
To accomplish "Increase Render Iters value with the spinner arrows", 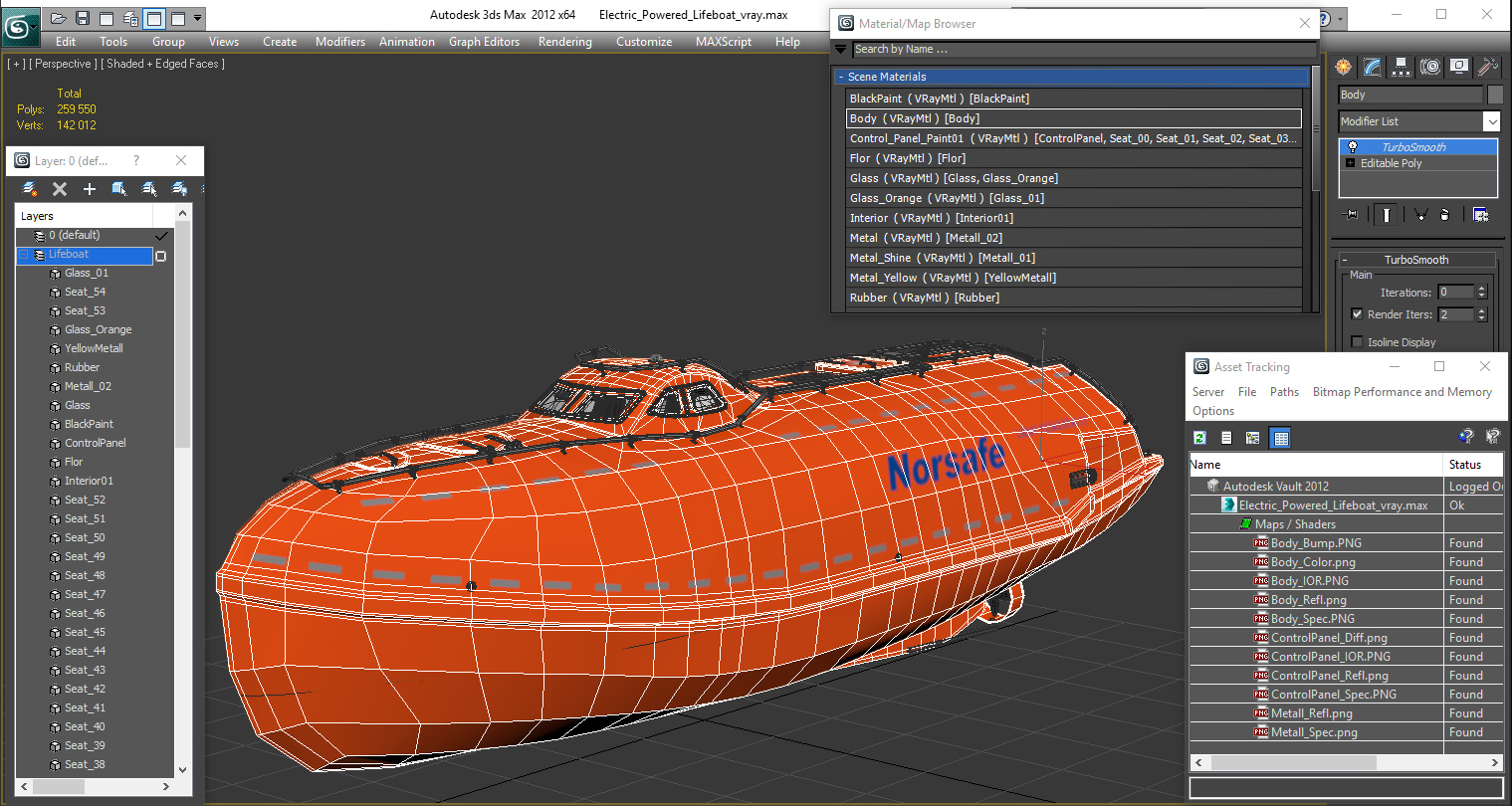I will pyautogui.click(x=1481, y=310).
